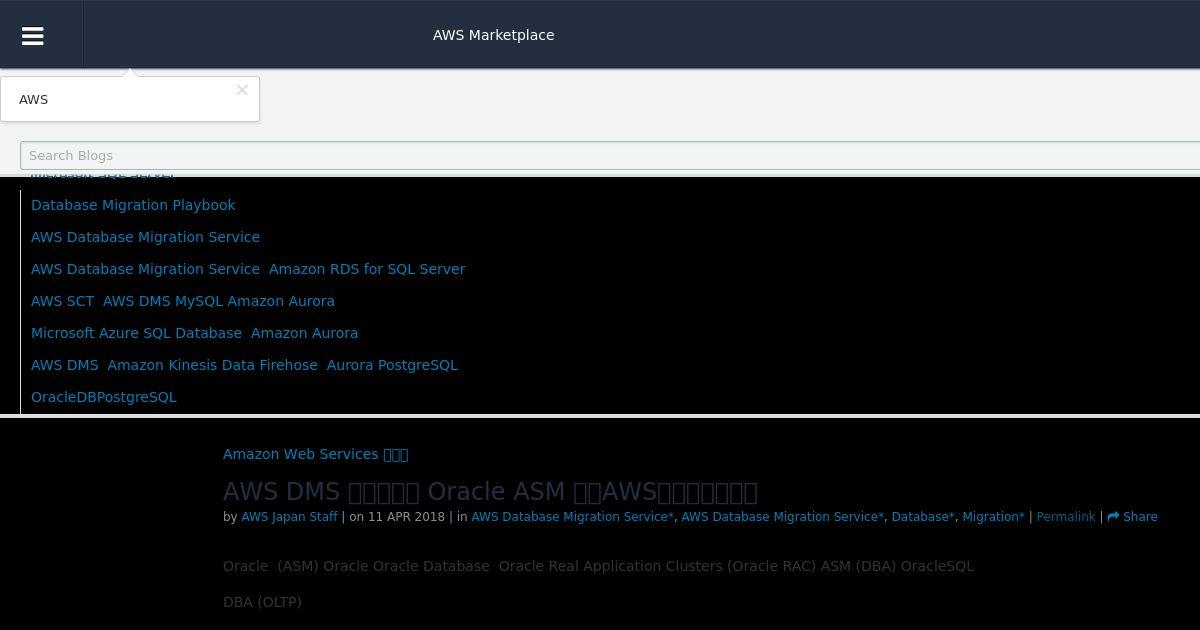
Task: Open the standalone AWS Database Migration Service link
Action: pos(145,237)
